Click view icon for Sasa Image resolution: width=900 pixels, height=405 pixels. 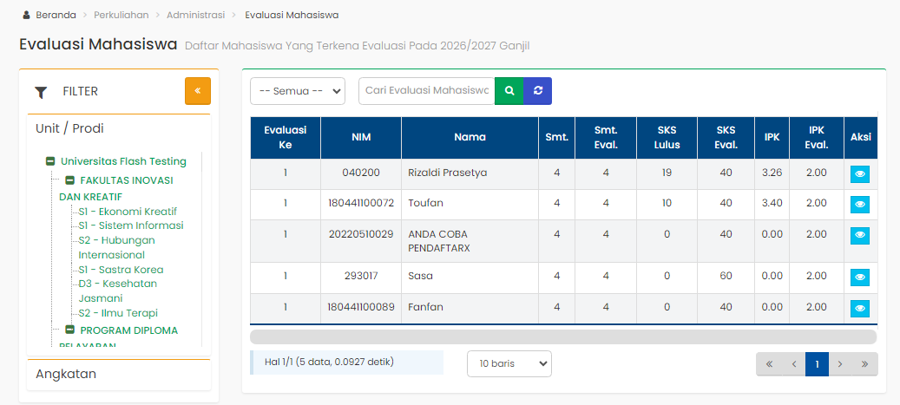coord(860,278)
